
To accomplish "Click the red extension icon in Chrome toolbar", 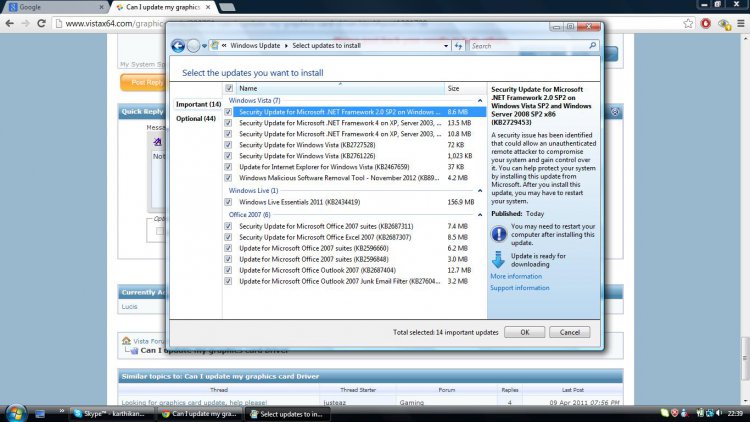I will coord(706,23).
